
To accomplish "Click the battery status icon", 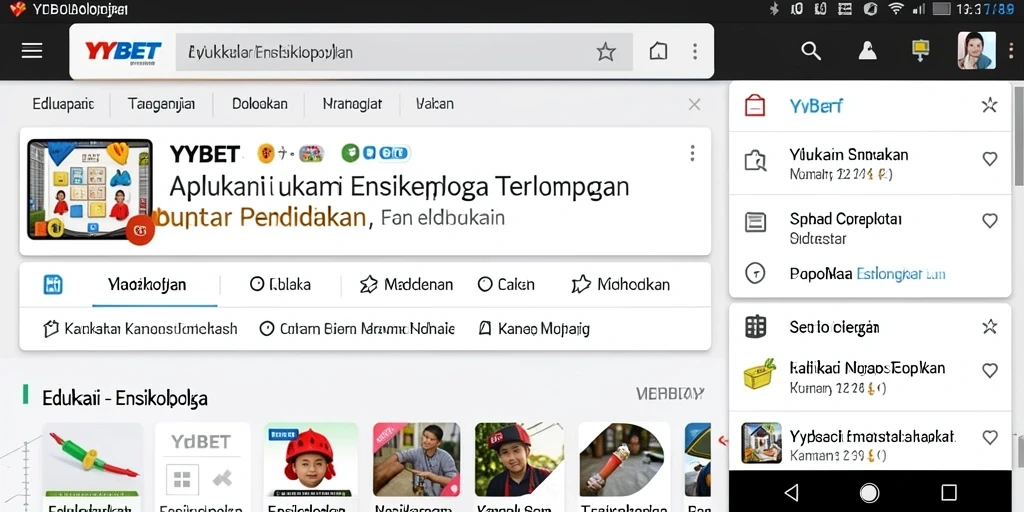I will click(941, 8).
